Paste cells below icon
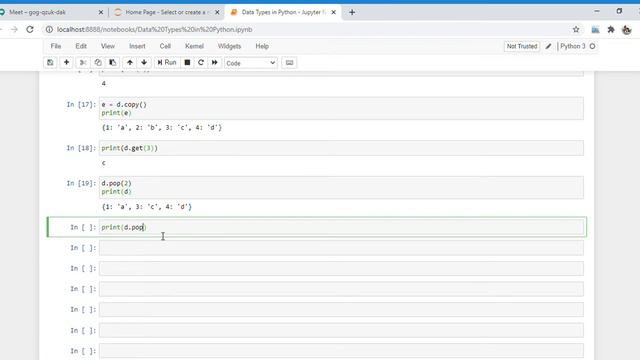The height and width of the screenshot is (360, 640). (x=113, y=62)
